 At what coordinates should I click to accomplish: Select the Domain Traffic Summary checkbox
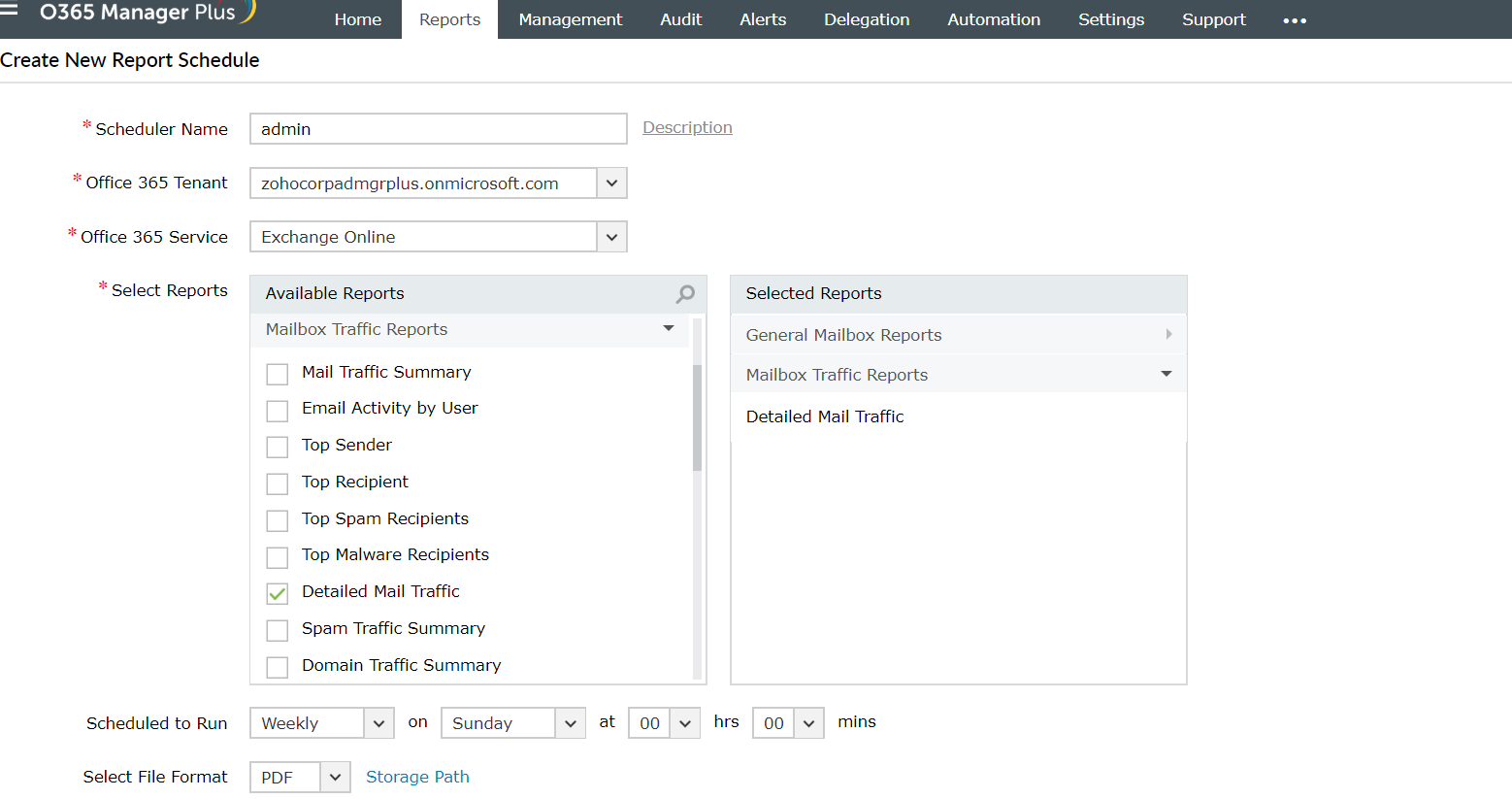click(278, 667)
